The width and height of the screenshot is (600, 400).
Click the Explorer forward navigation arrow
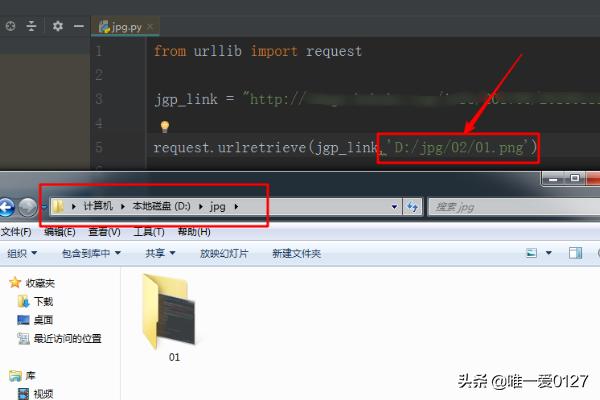click(28, 207)
